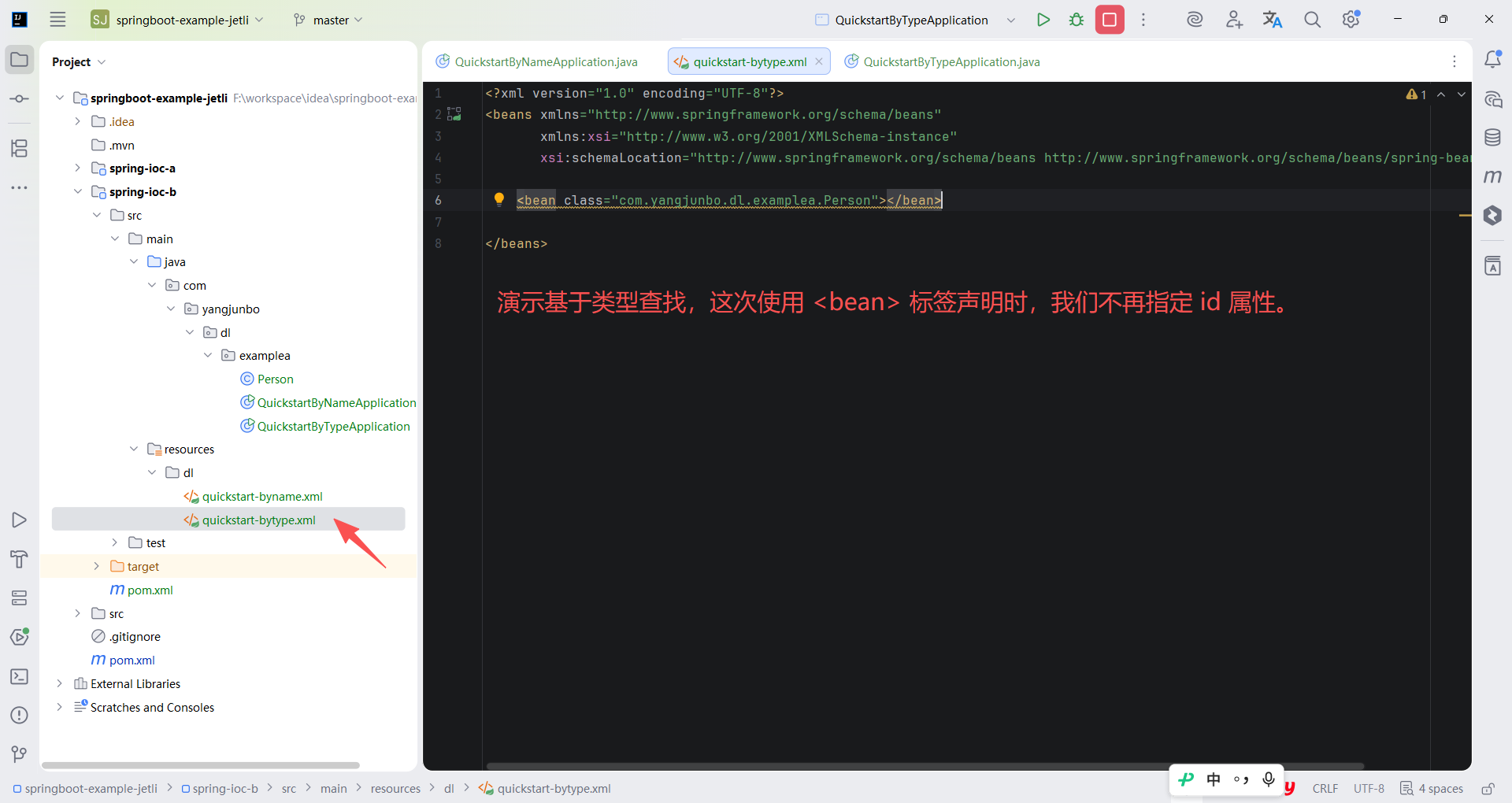Open the Database tool window
The height and width of the screenshot is (803, 1512).
[1492, 138]
